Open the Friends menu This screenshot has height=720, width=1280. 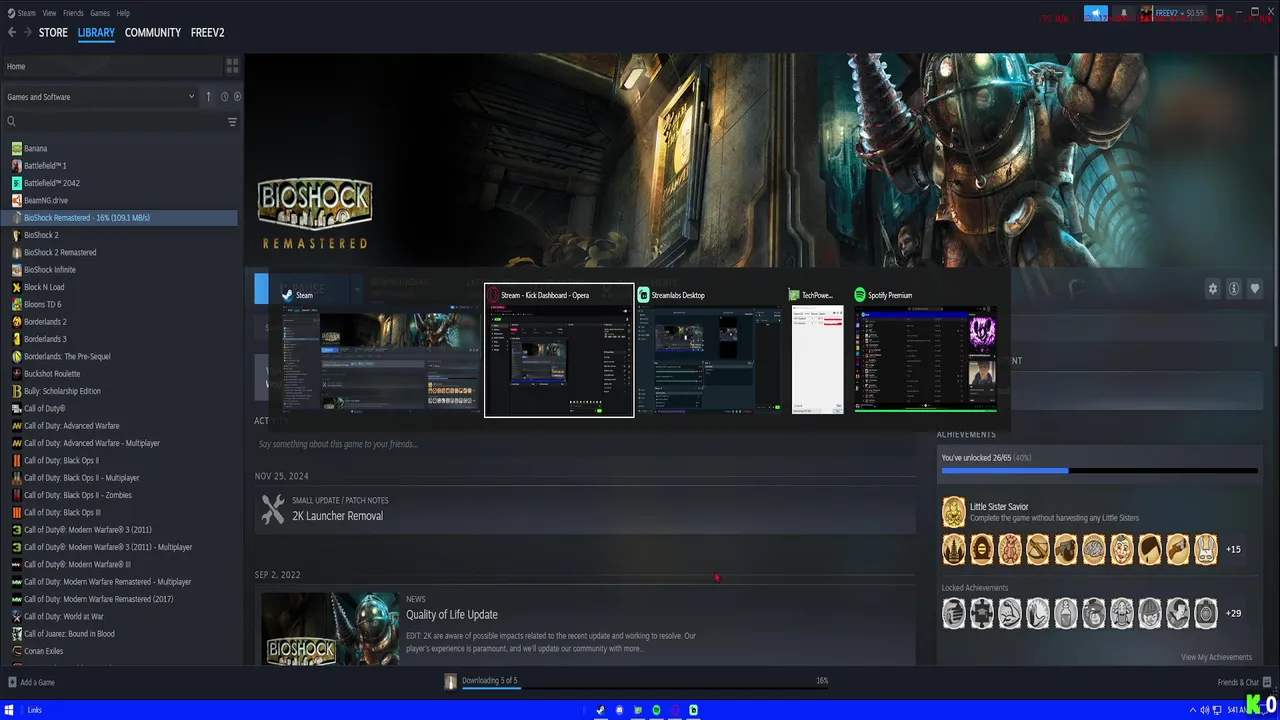(73, 13)
